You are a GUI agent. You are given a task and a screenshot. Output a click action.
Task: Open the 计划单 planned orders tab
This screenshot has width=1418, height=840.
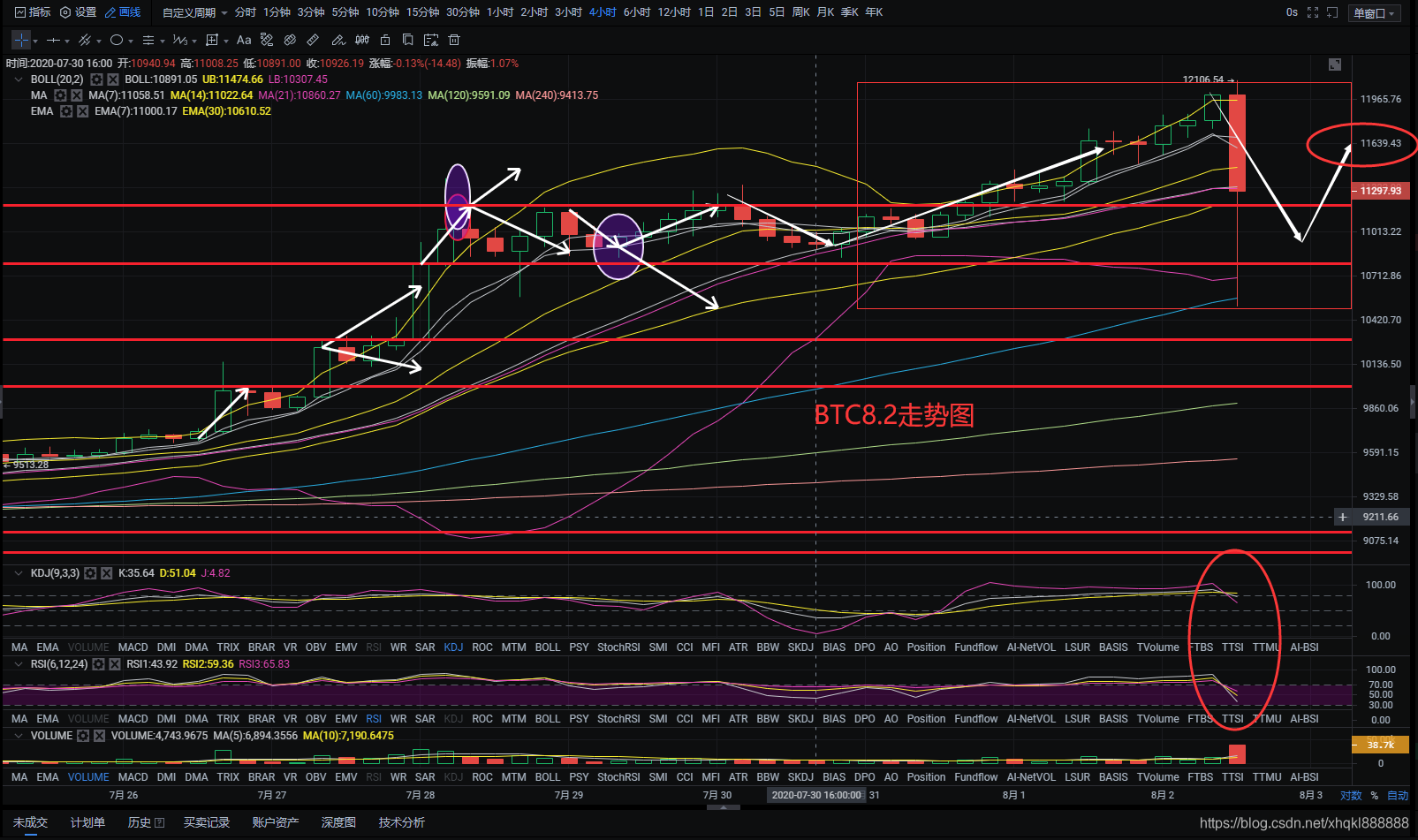tap(87, 822)
